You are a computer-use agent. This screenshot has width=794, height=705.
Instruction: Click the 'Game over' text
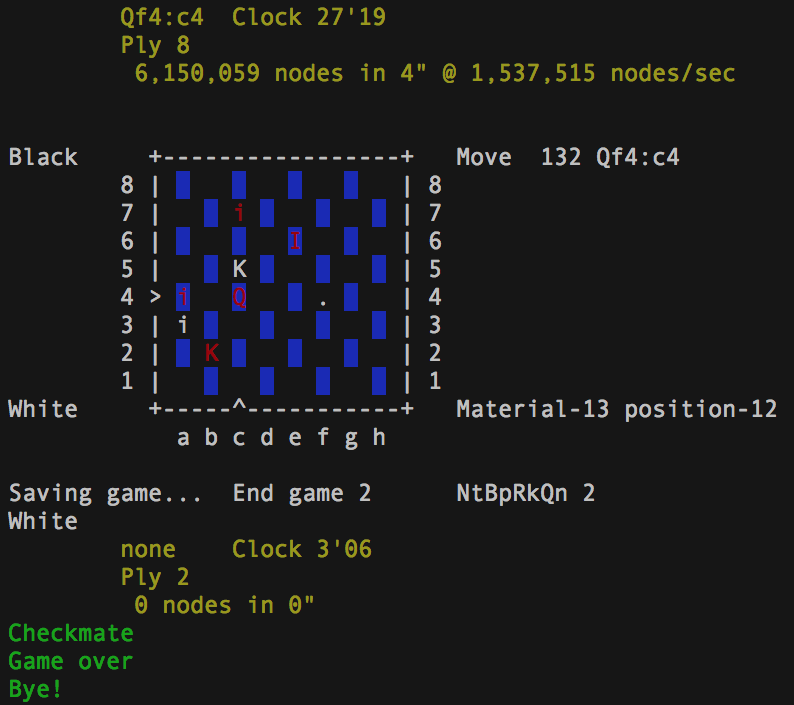(71, 661)
